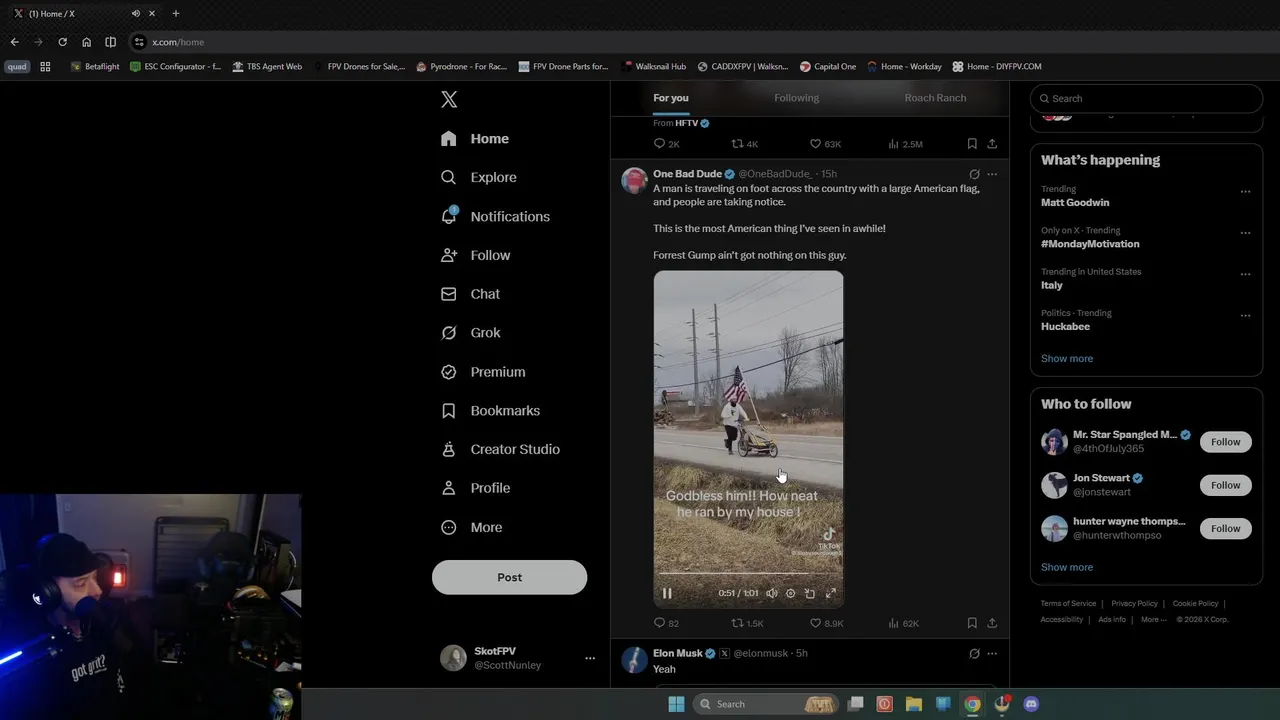Follow Mr. Star Spangled M...
The width and height of the screenshot is (1280, 720).
[x=1225, y=442]
